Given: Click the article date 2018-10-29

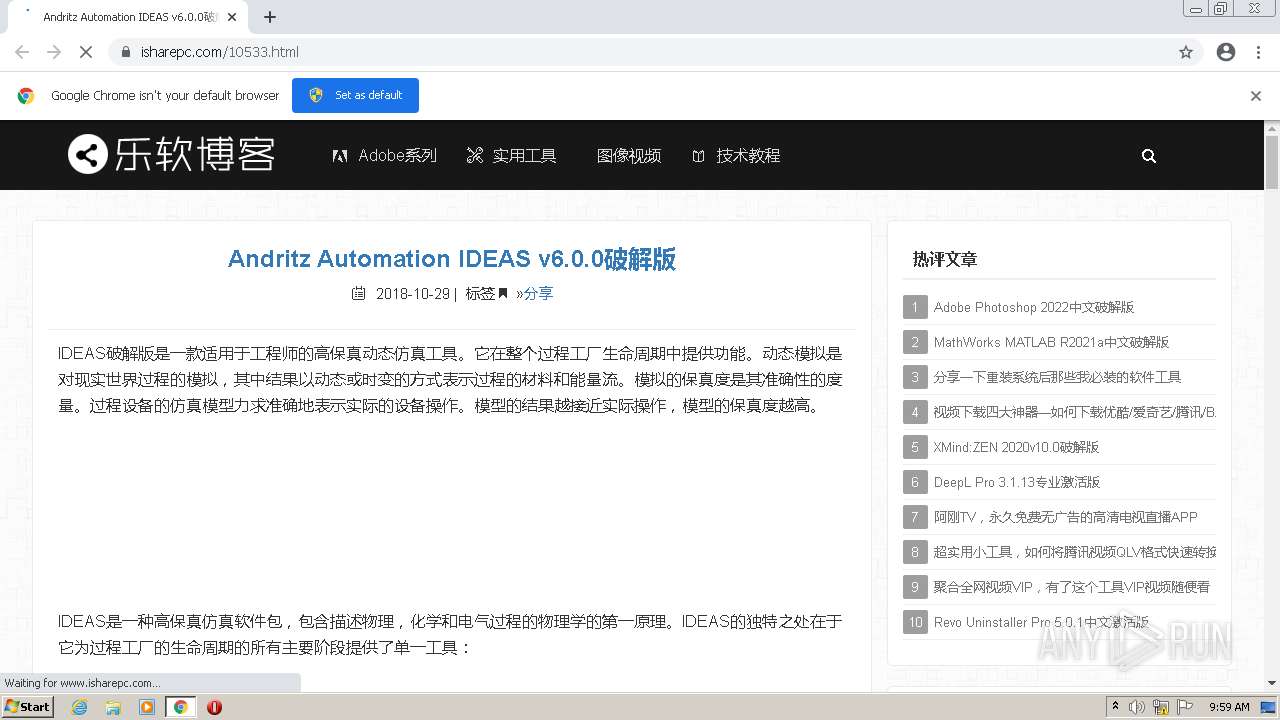Looking at the screenshot, I should click(x=413, y=293).
